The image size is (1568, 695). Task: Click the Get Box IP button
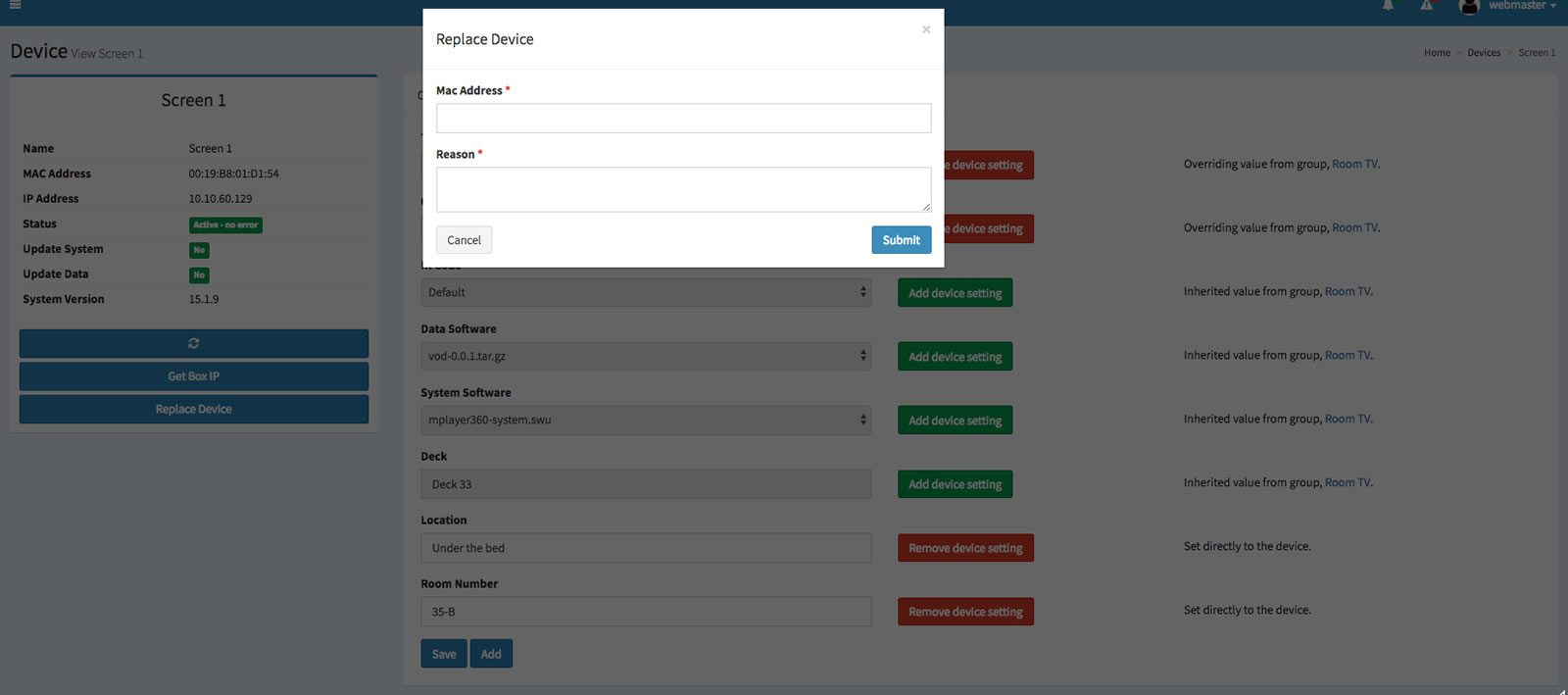click(194, 376)
